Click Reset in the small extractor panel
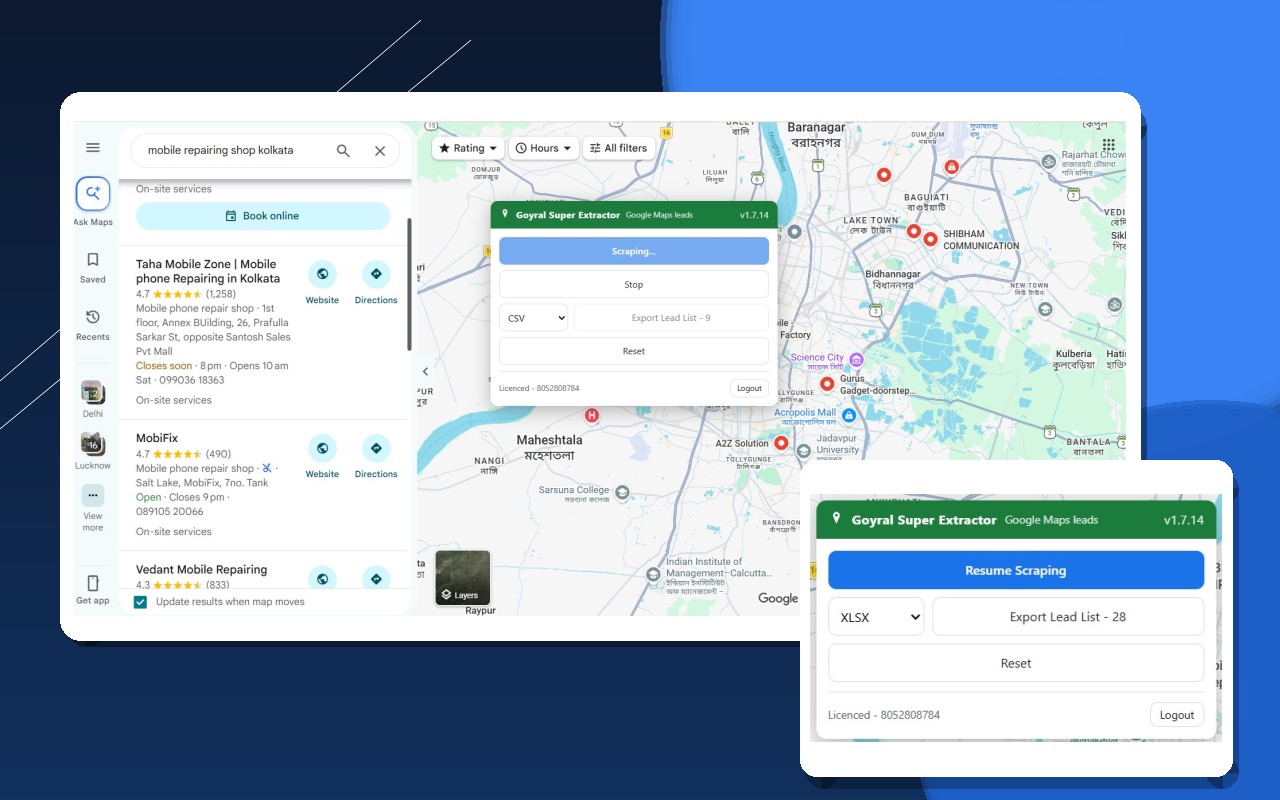 pyautogui.click(x=634, y=351)
